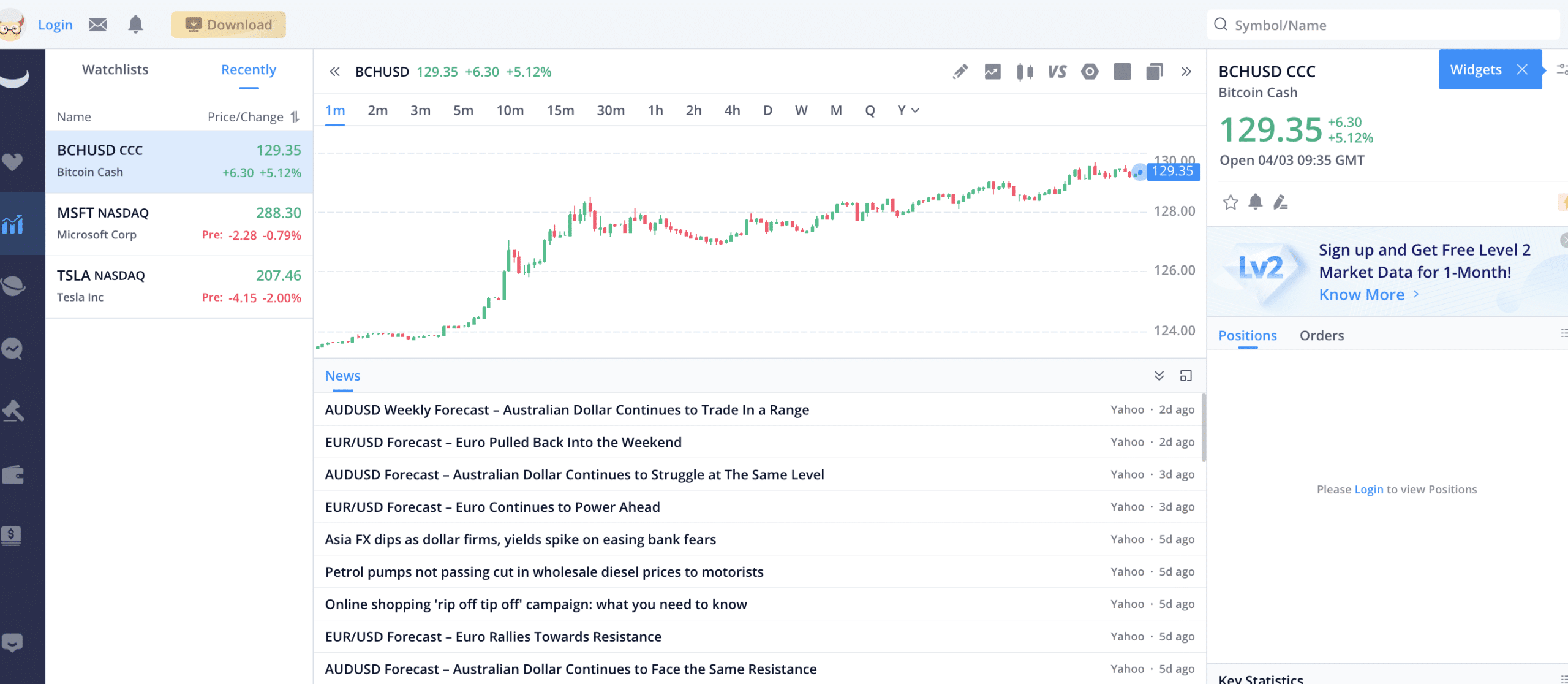This screenshot has height=684, width=1568.
Task: Select the multi-window layout icon
Action: click(x=1154, y=72)
